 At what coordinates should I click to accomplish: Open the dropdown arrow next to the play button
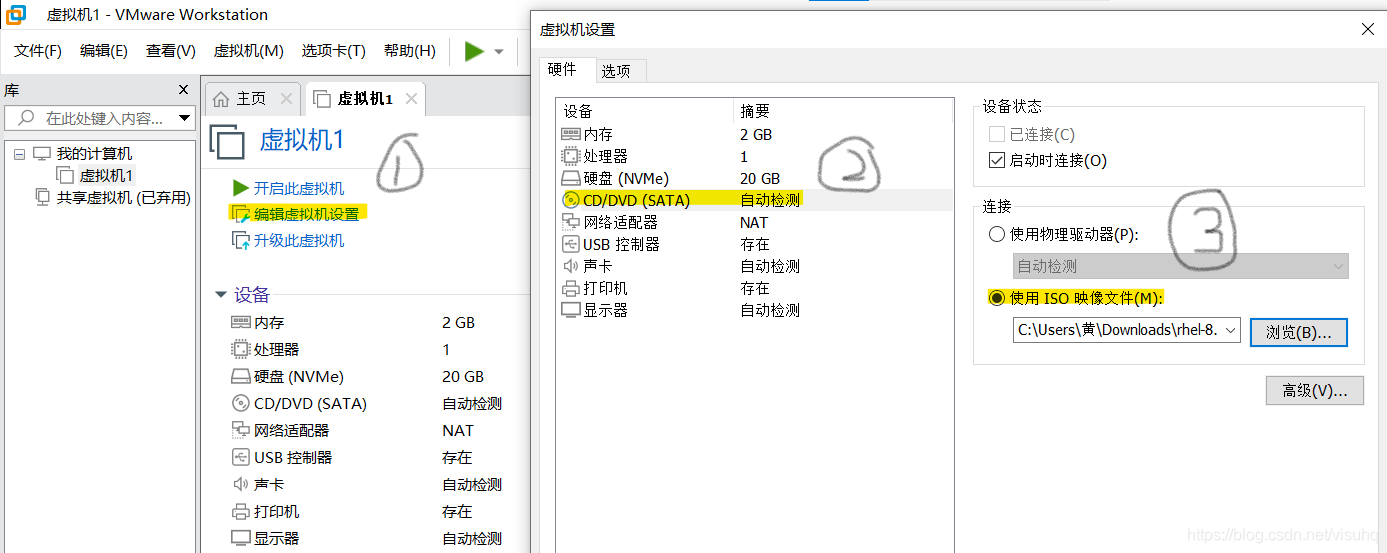click(499, 52)
